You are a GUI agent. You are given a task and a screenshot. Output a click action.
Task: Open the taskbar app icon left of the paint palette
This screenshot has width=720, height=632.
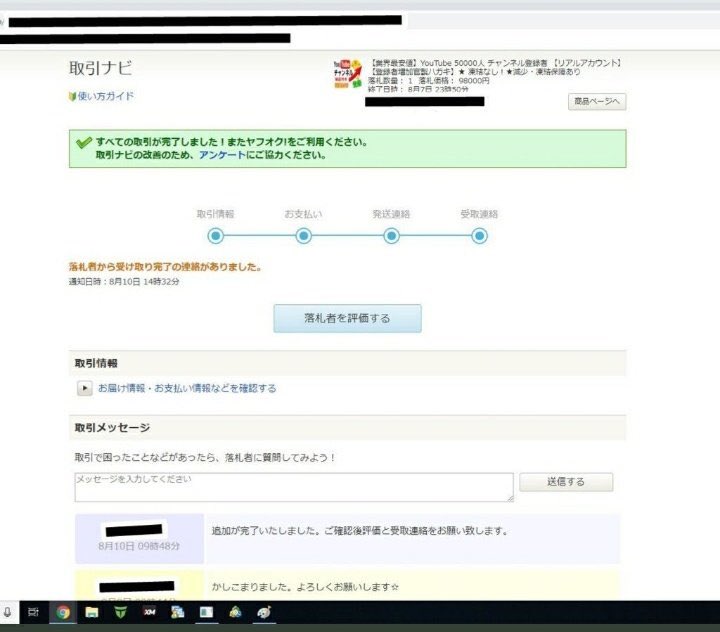click(x=235, y=612)
